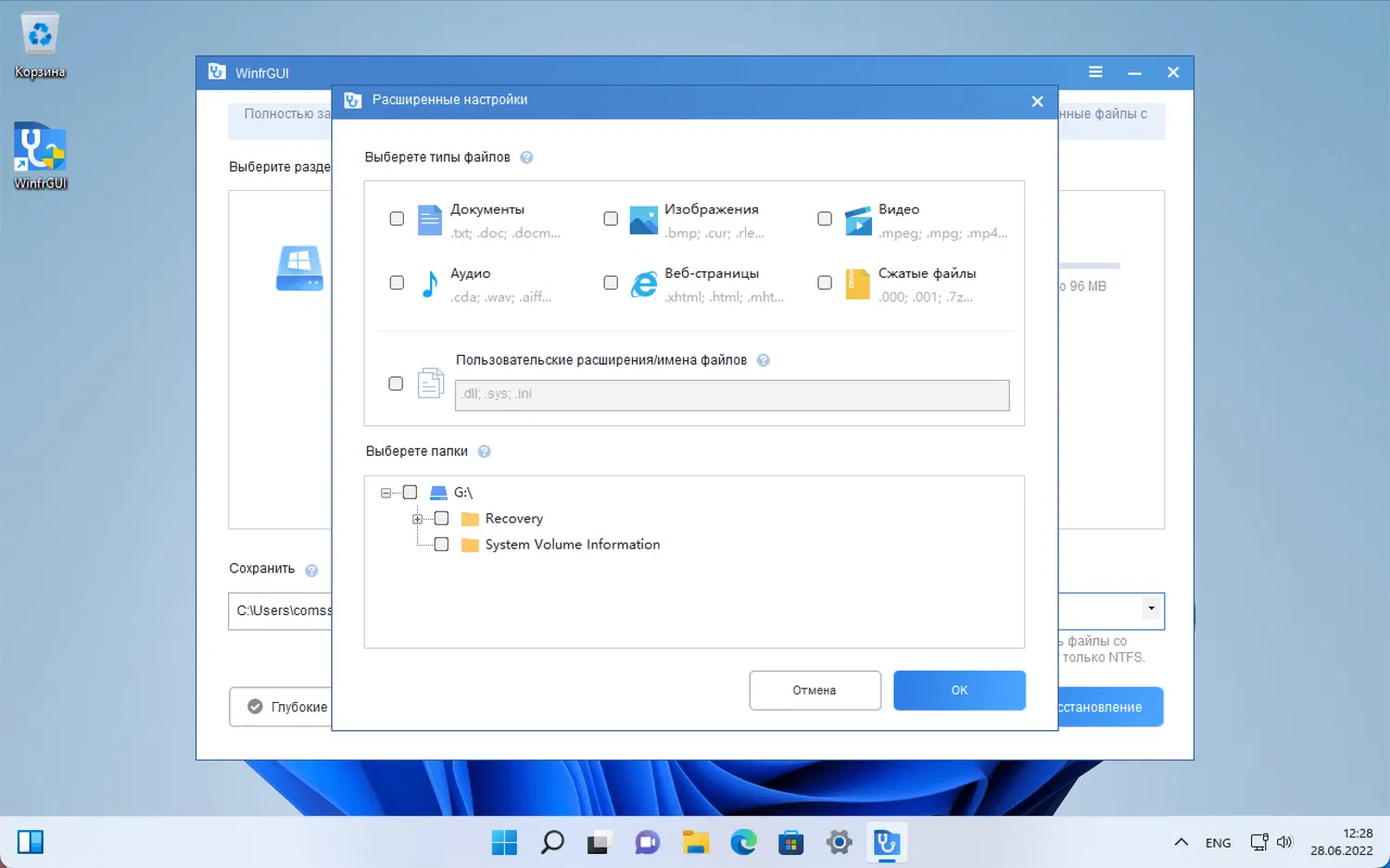1390x868 pixels.
Task: Open File Explorer in the taskbar
Action: 695,842
